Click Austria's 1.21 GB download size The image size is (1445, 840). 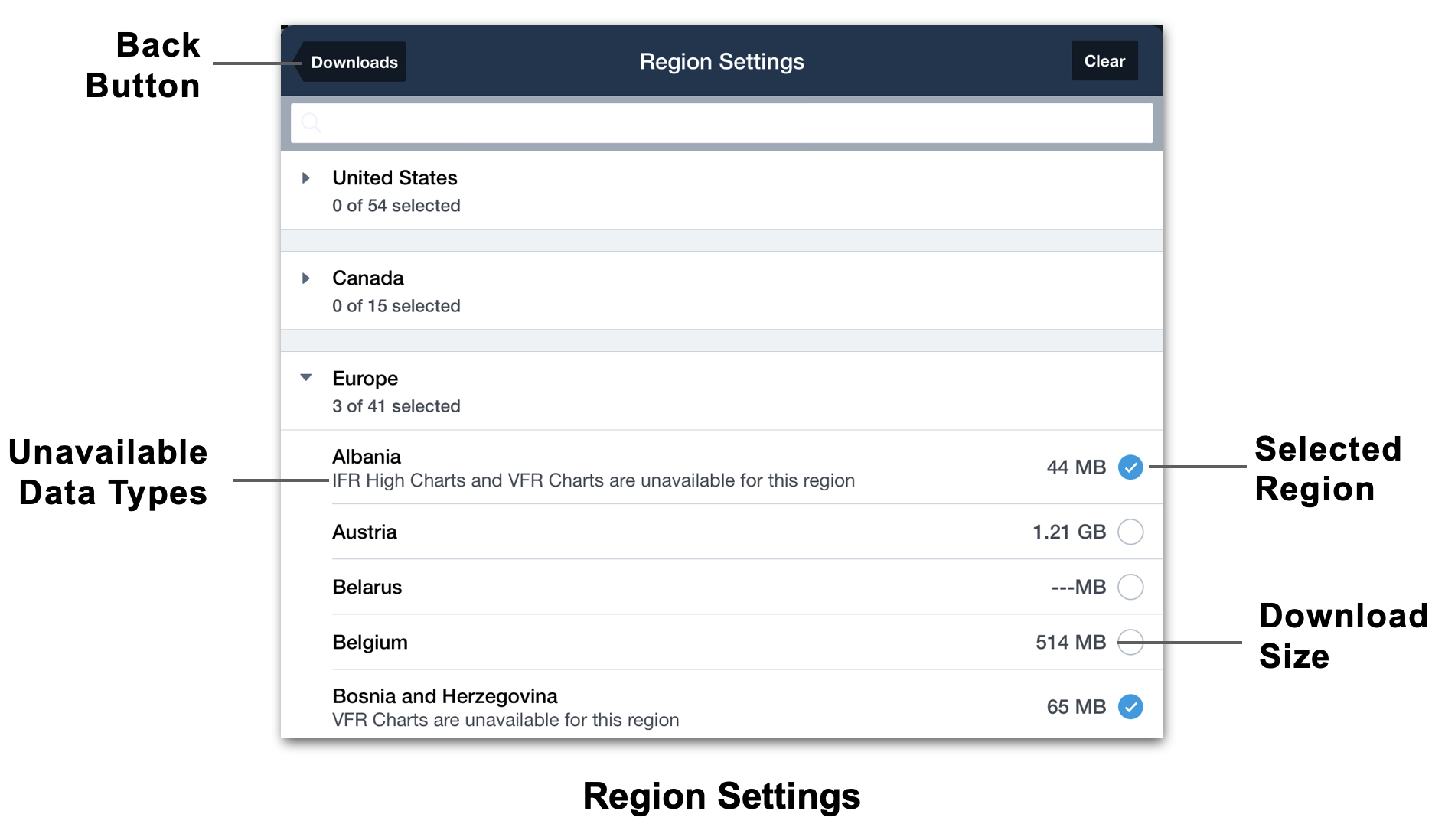point(1069,532)
